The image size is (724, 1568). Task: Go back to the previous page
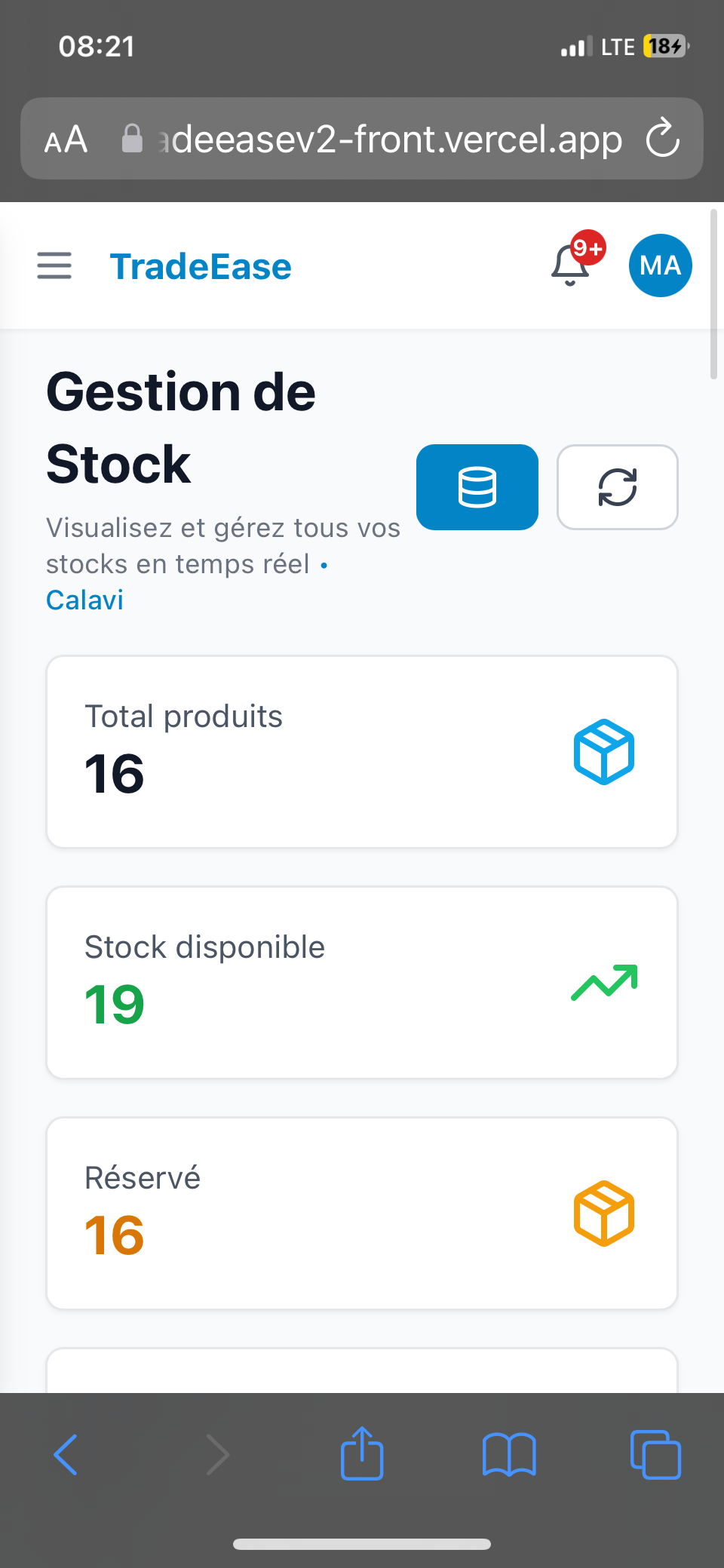pos(66,1453)
